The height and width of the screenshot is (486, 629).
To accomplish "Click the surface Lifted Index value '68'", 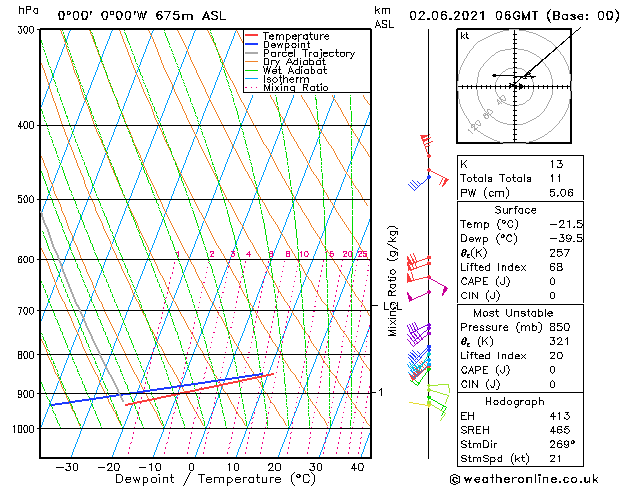I will 556,267.
